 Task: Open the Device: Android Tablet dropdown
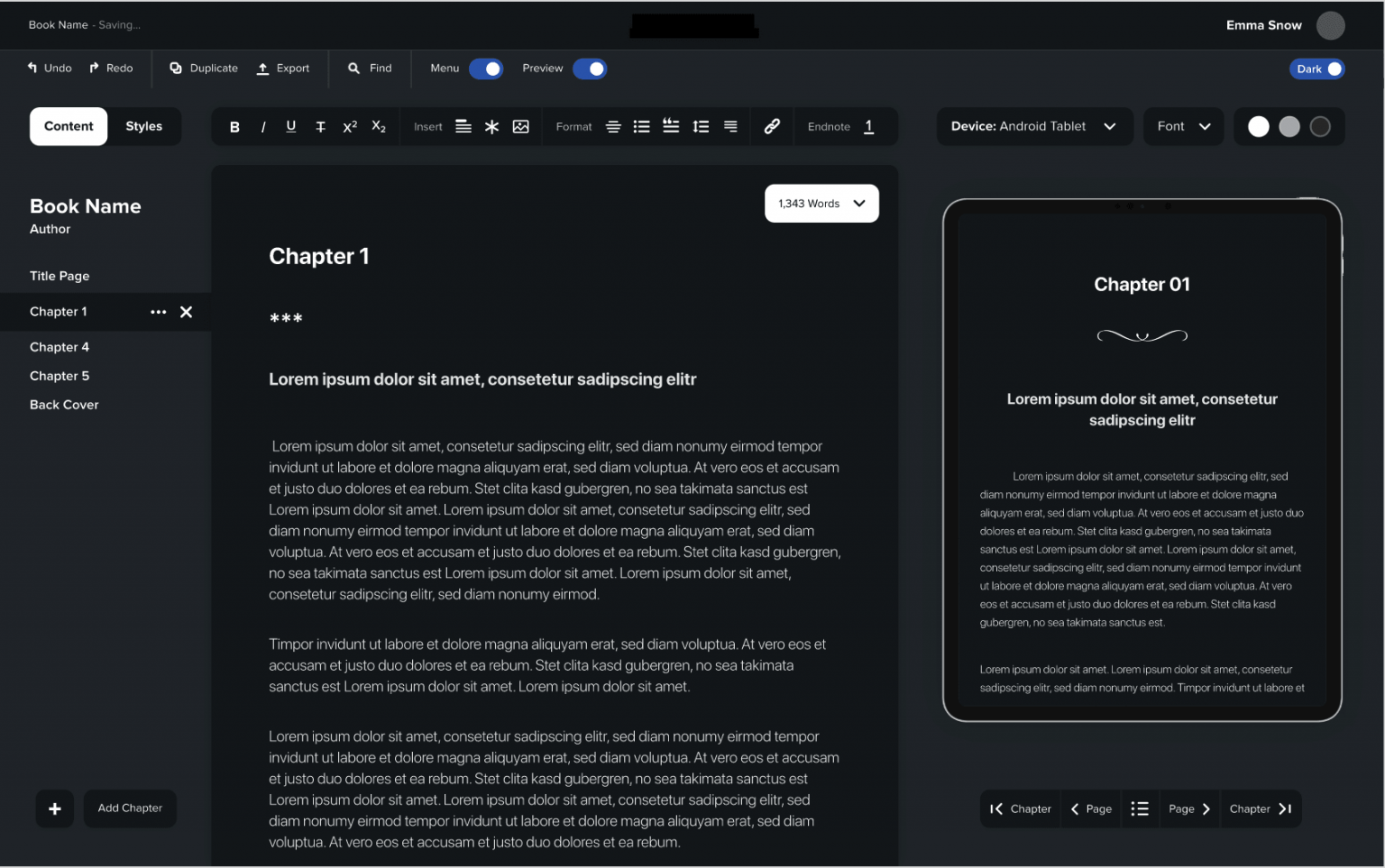[x=1033, y=126]
